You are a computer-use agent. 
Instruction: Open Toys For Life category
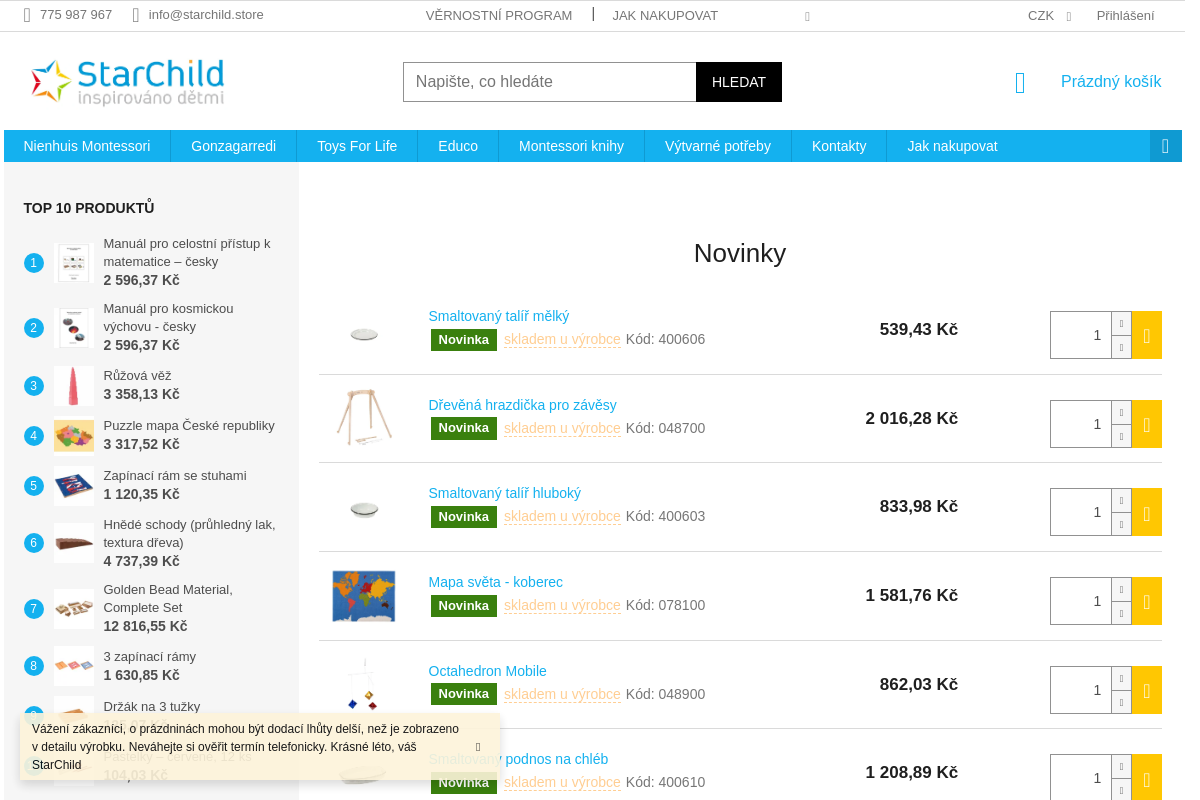357,146
